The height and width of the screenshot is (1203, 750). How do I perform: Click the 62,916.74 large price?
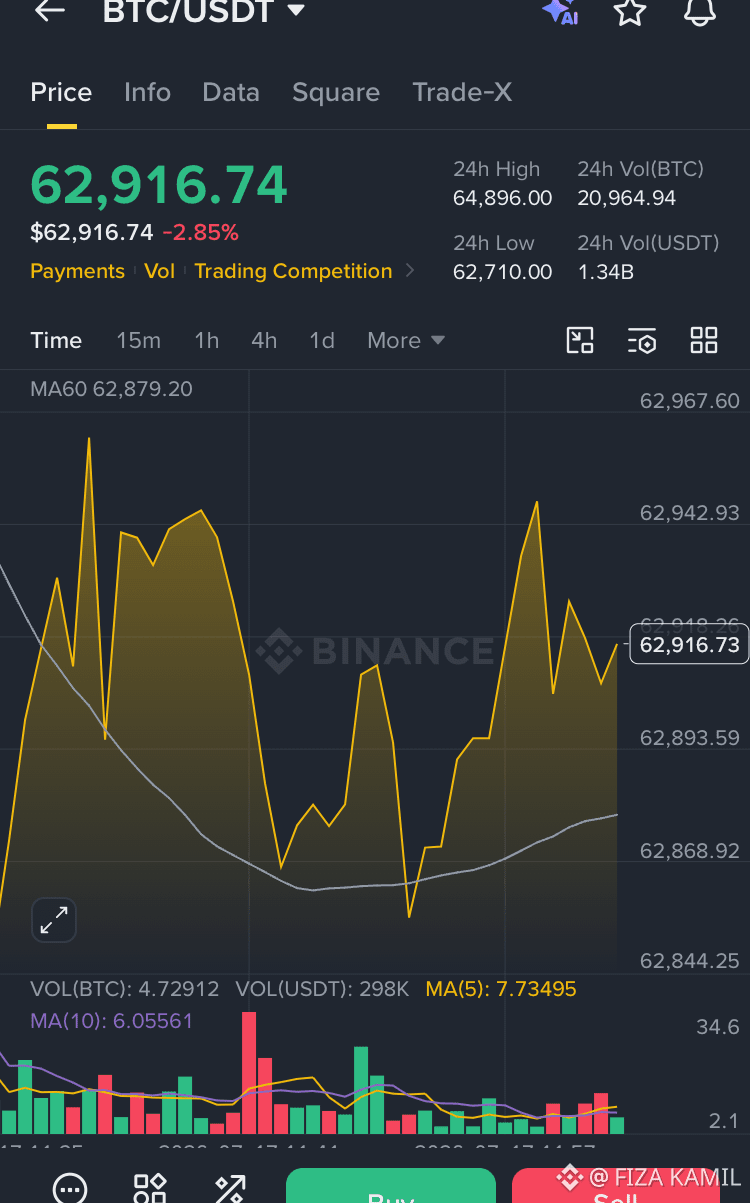(x=159, y=185)
